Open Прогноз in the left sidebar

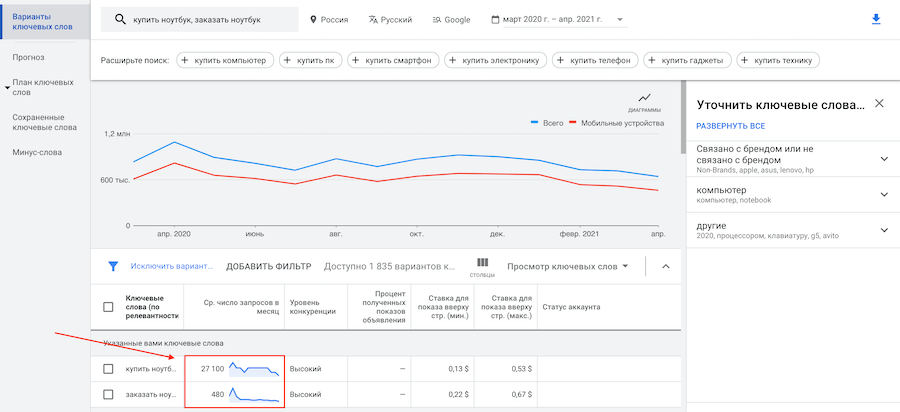[28, 58]
